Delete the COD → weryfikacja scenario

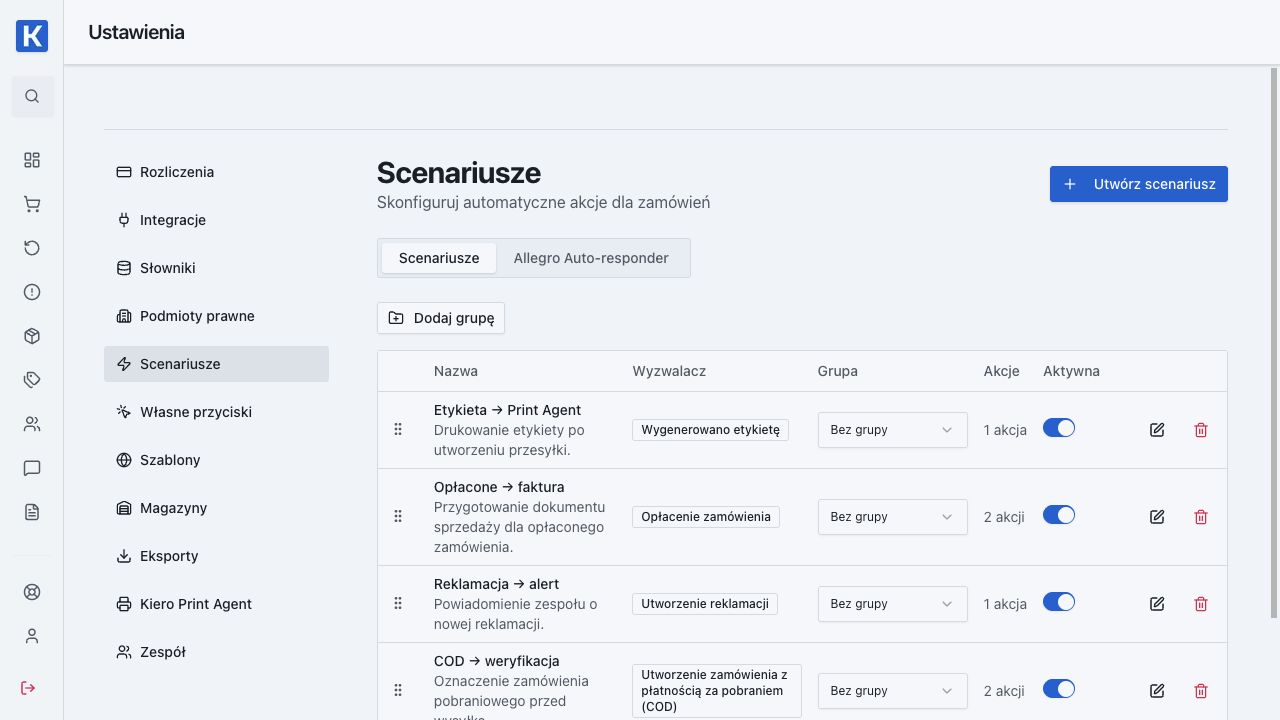click(1201, 691)
